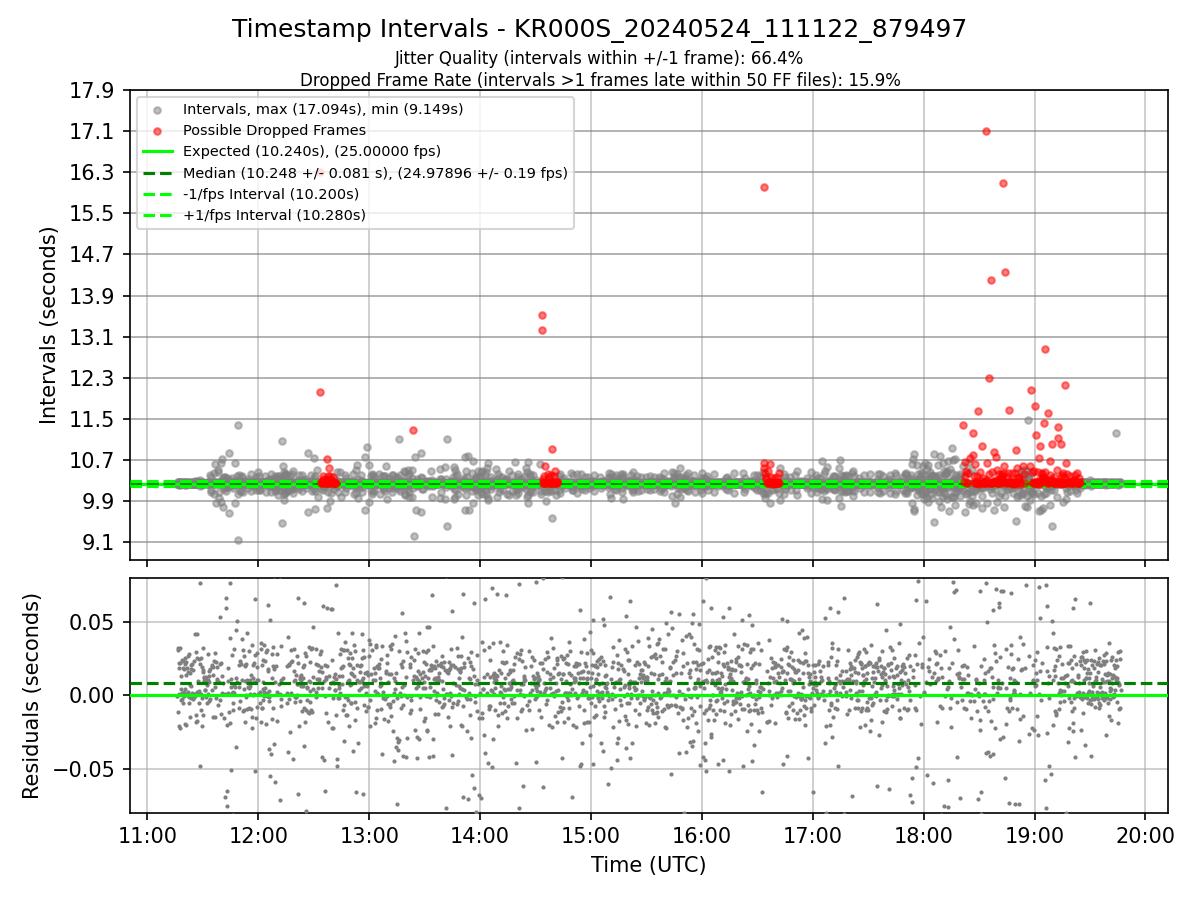1200x900 pixels.
Task: Click the y-axis tick label '13.9'
Action: click(x=95, y=296)
